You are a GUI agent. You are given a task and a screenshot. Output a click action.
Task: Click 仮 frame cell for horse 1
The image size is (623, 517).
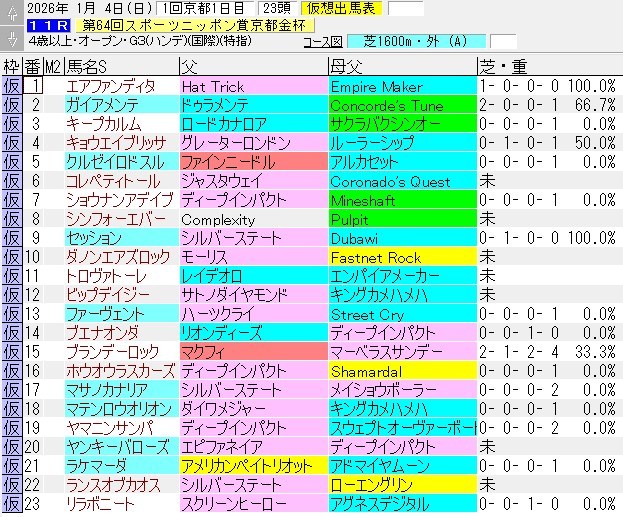pyautogui.click(x=12, y=86)
